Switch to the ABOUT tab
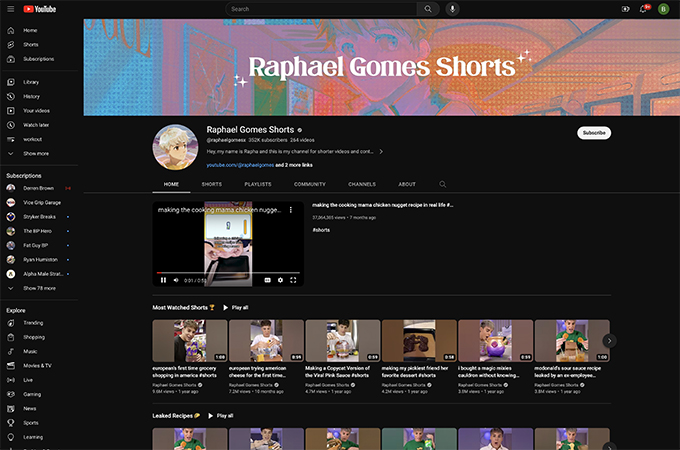 [x=407, y=184]
